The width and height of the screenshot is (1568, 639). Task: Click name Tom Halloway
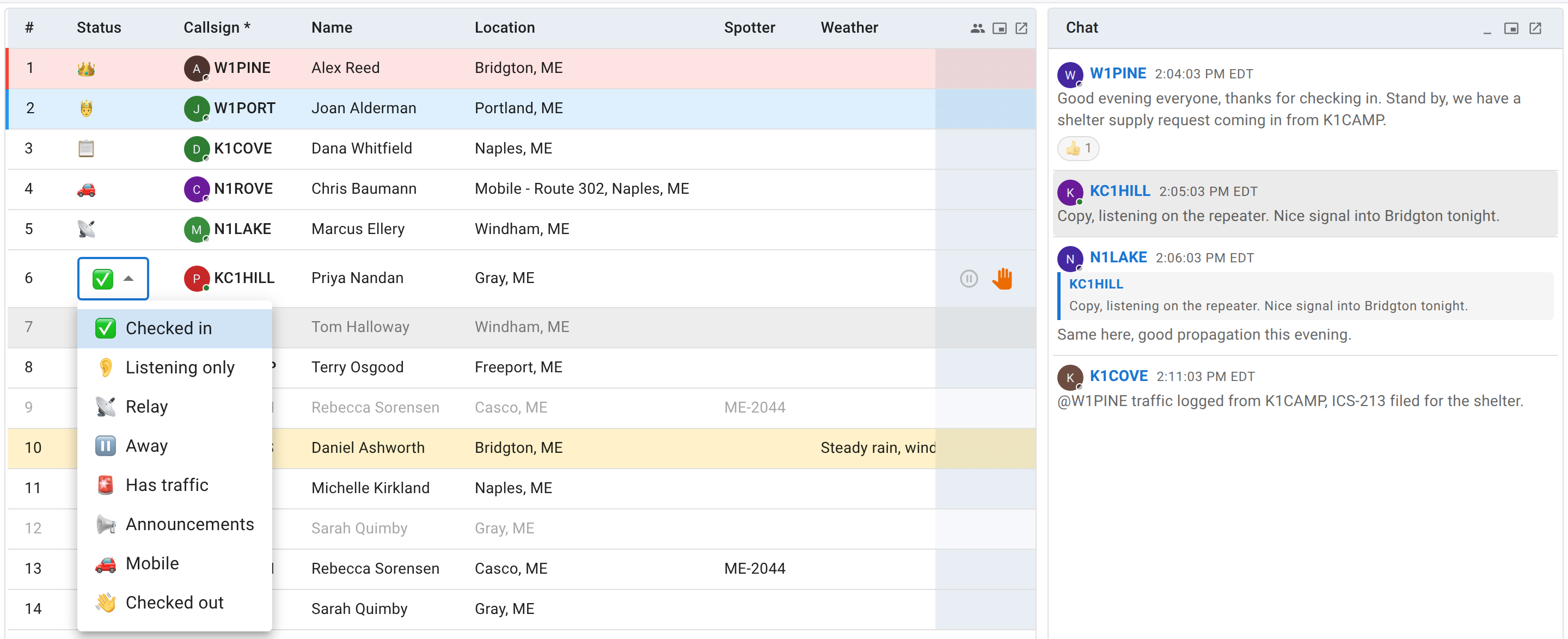[360, 328]
